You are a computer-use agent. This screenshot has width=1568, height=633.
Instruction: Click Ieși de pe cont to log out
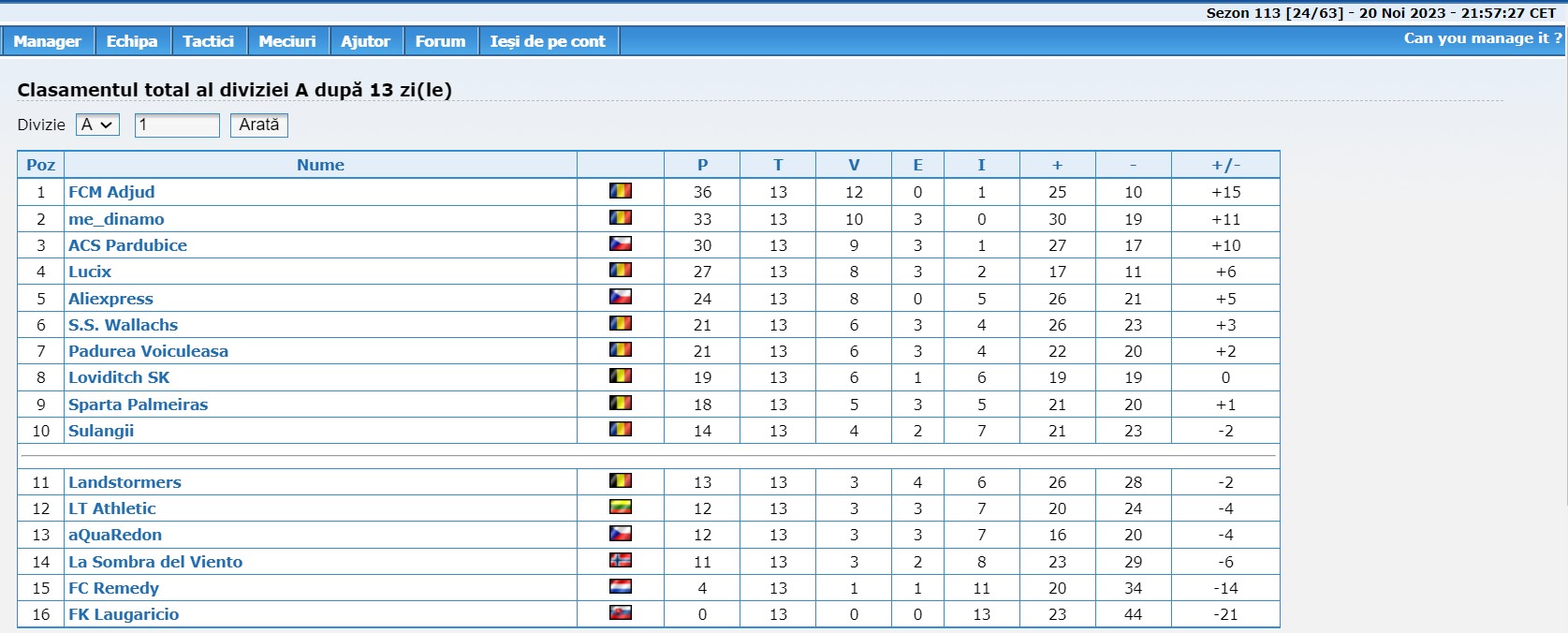tap(548, 41)
